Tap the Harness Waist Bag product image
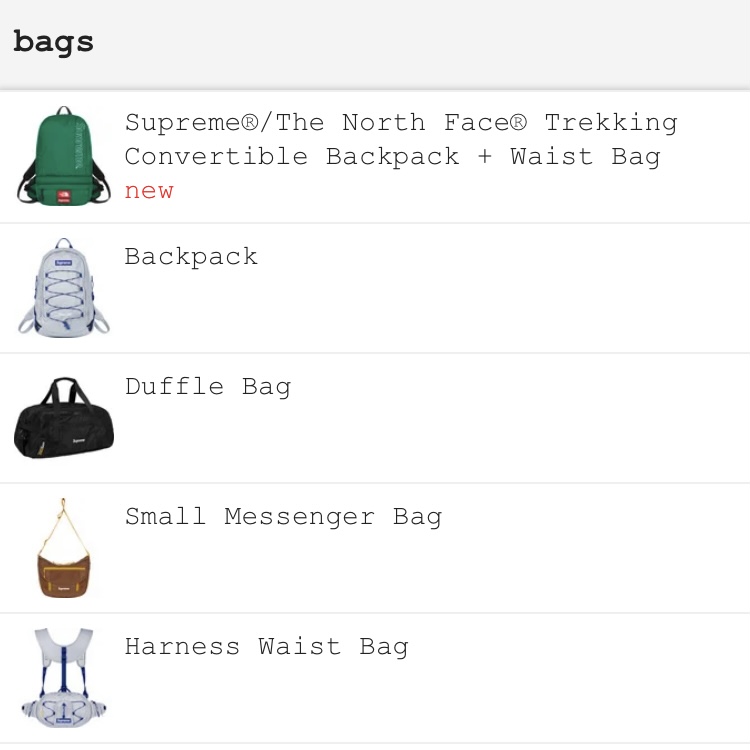The width and height of the screenshot is (750, 750). (x=64, y=678)
